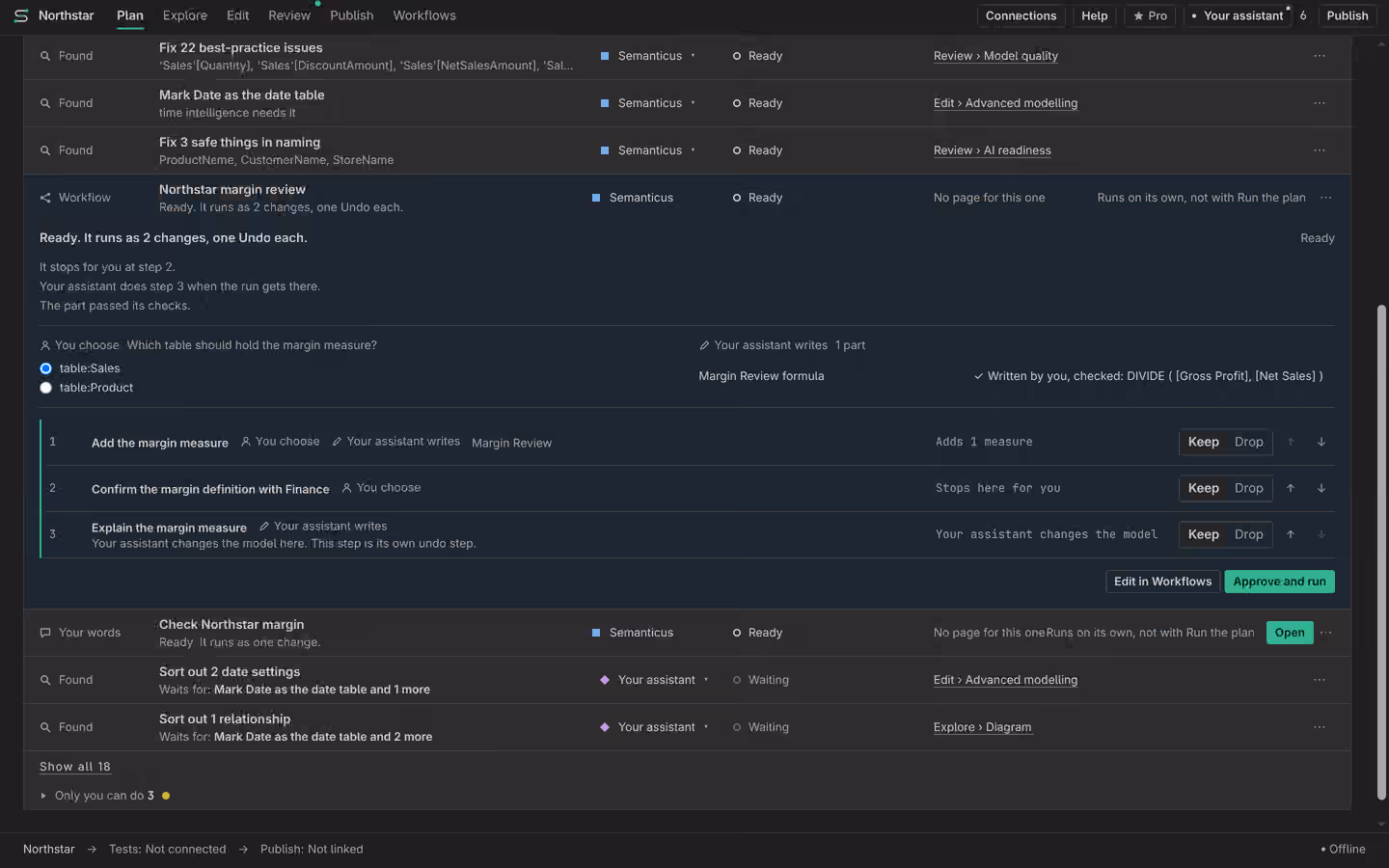Move step 3 Explain the margin measure up

coord(1291,534)
